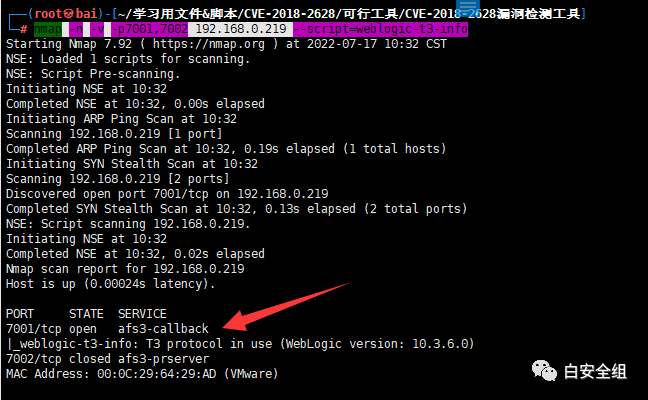
Task: Click 'Completed SYN Stealth Scan' line
Action: click(236, 209)
